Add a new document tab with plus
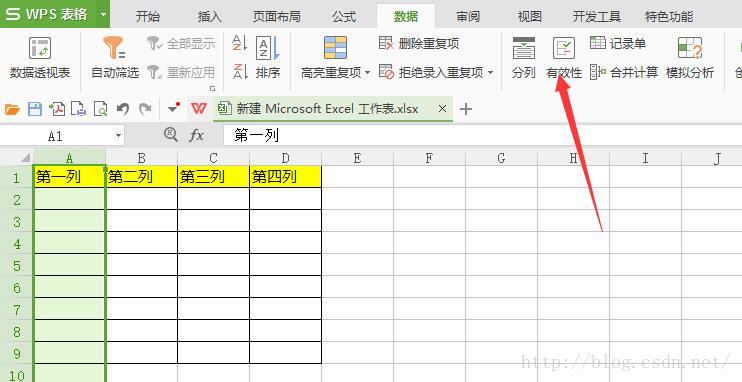 (x=466, y=109)
